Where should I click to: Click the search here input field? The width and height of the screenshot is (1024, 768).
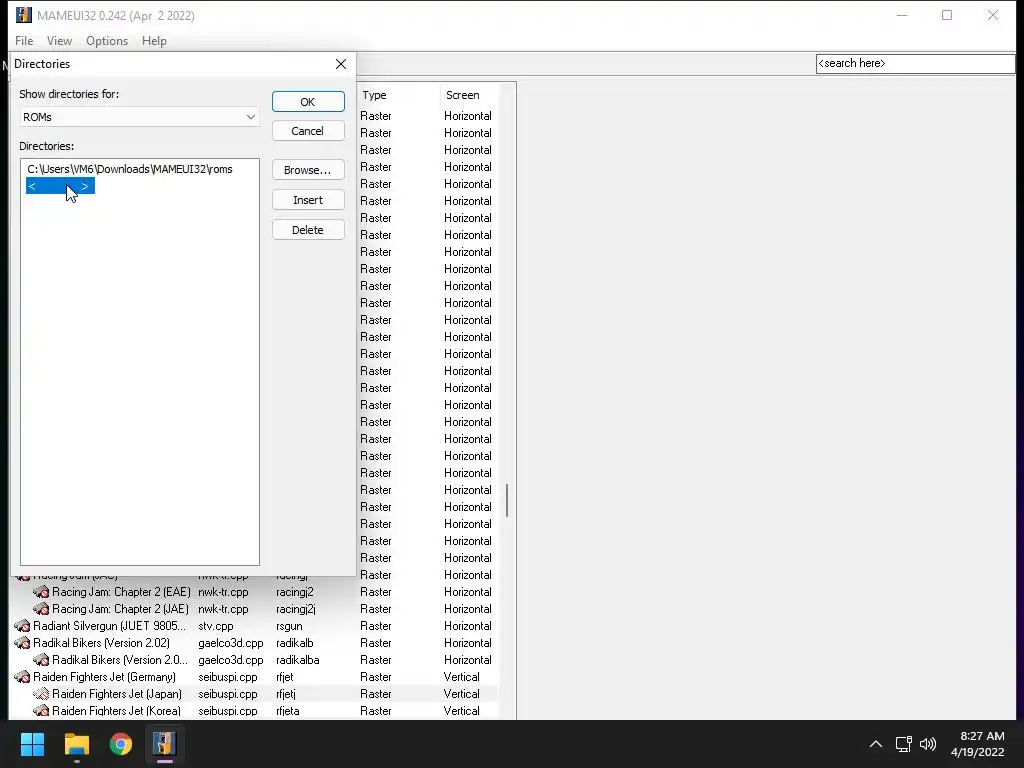pos(915,63)
